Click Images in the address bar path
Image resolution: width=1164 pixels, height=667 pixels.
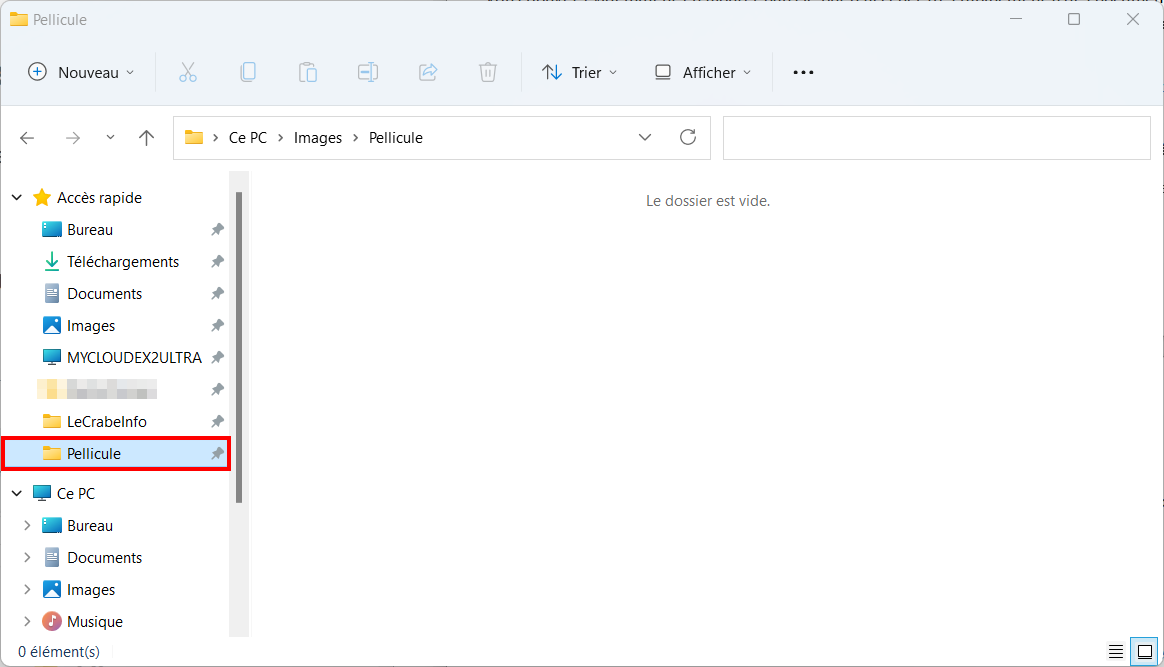point(318,138)
